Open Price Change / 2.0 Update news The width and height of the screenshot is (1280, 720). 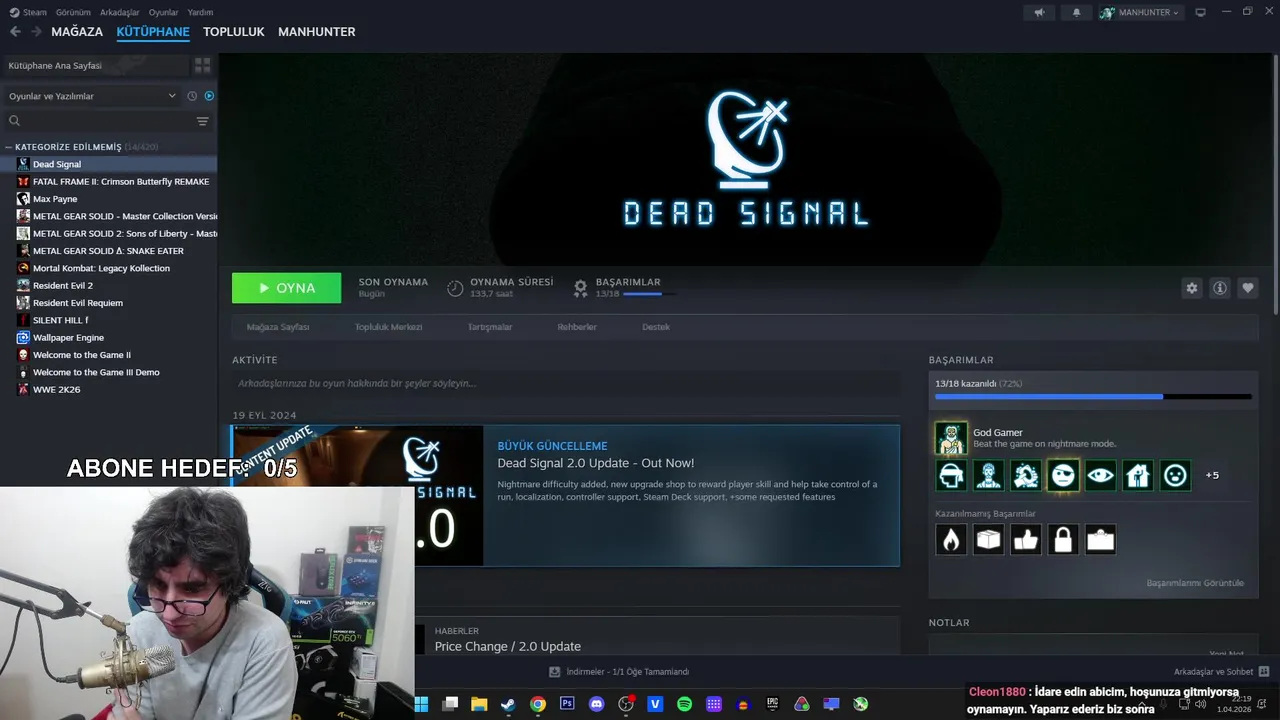507,646
